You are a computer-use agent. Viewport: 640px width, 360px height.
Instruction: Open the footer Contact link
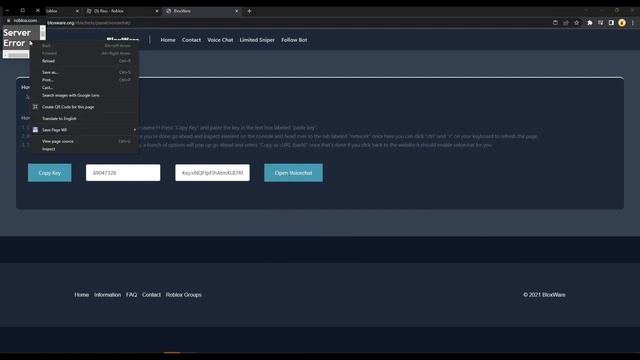point(151,295)
